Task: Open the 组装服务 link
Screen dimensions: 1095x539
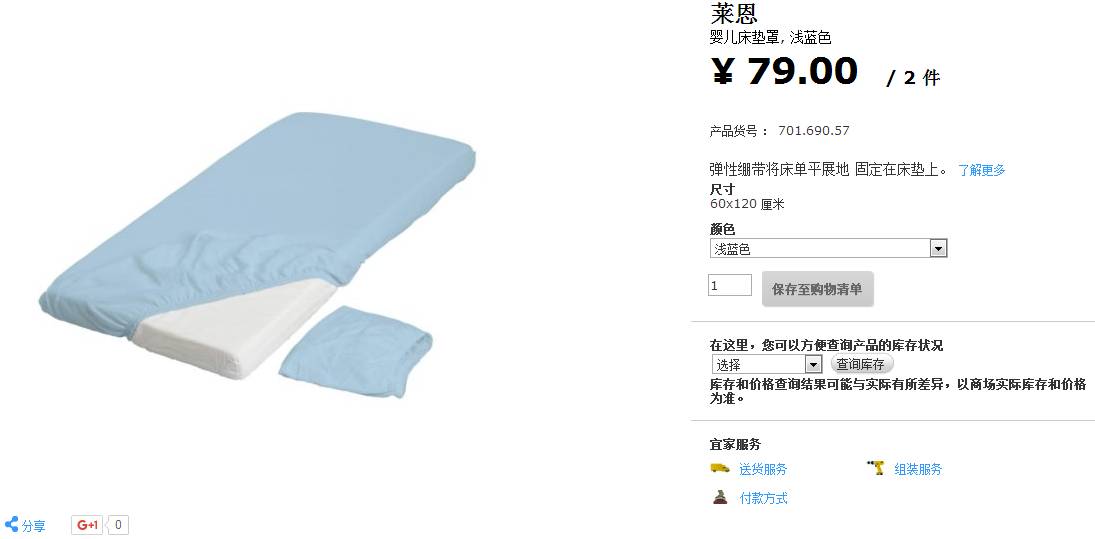Action: (918, 469)
